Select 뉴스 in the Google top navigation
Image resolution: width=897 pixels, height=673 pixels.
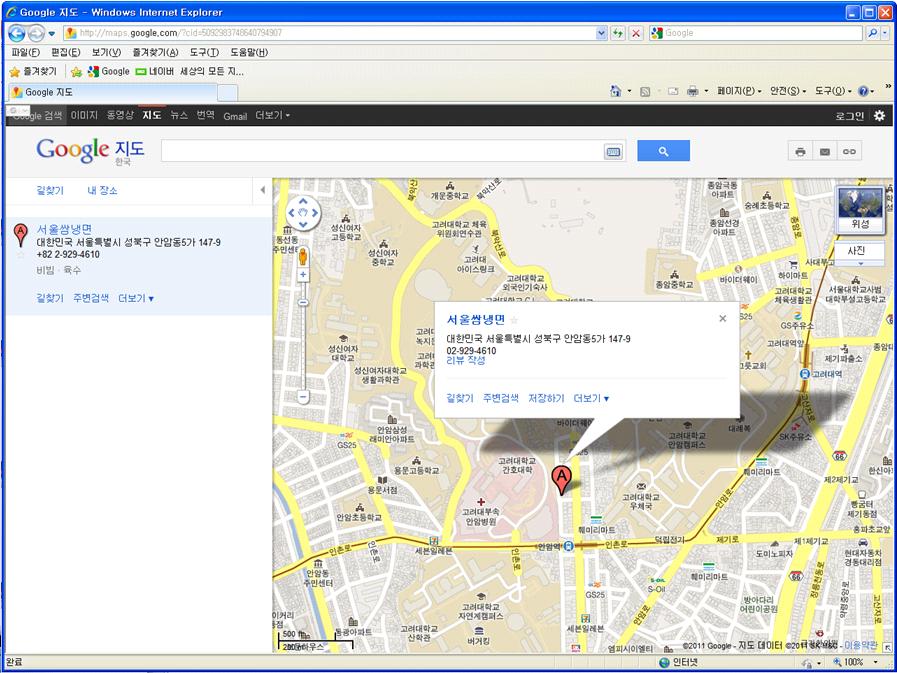coord(178,116)
